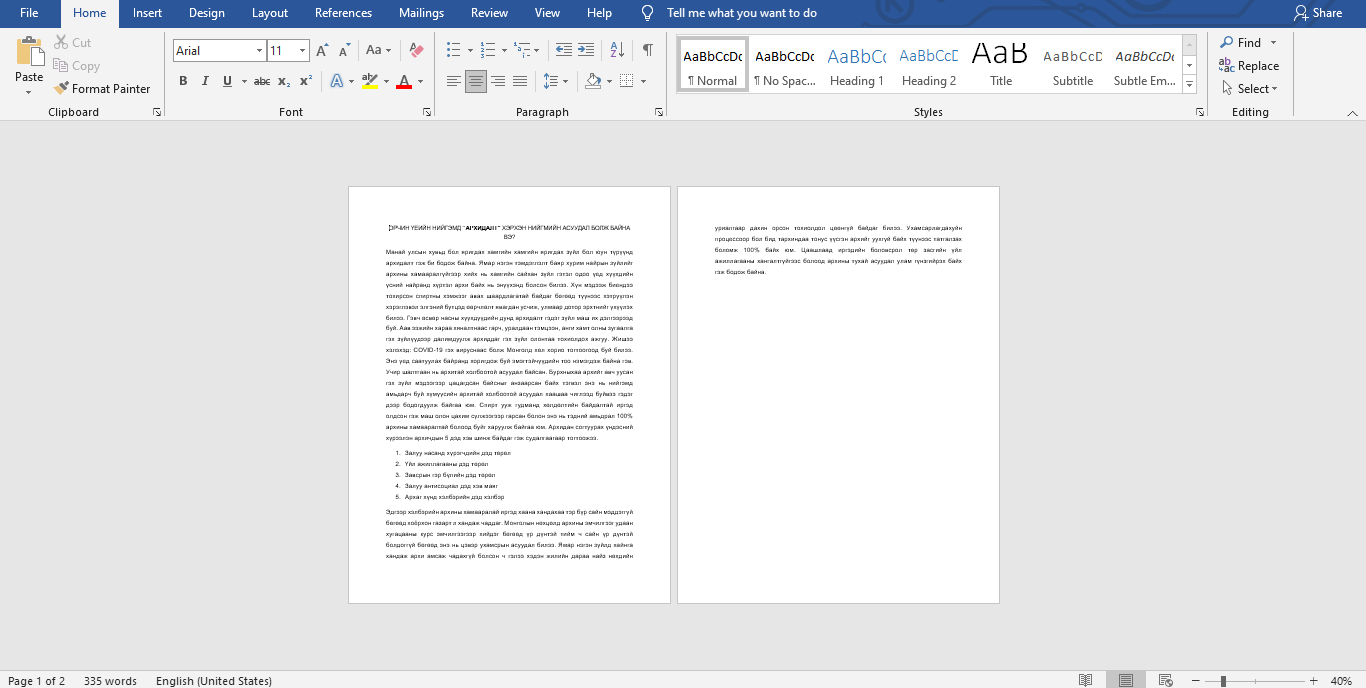This screenshot has width=1366, height=688.
Task: Open the References ribbon tab
Action: pos(343,13)
